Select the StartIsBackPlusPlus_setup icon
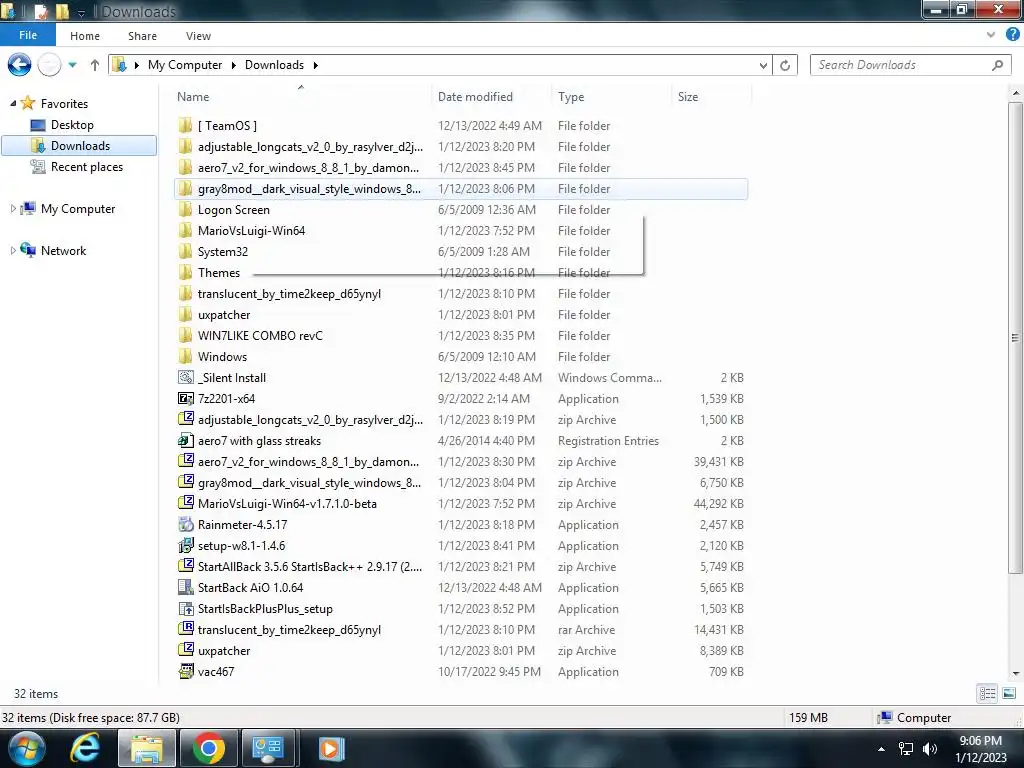 click(186, 608)
